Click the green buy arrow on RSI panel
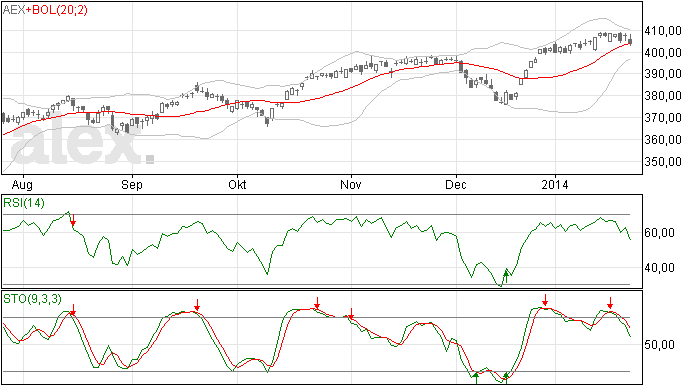Viewport: 690px width, 387px height. [506, 276]
